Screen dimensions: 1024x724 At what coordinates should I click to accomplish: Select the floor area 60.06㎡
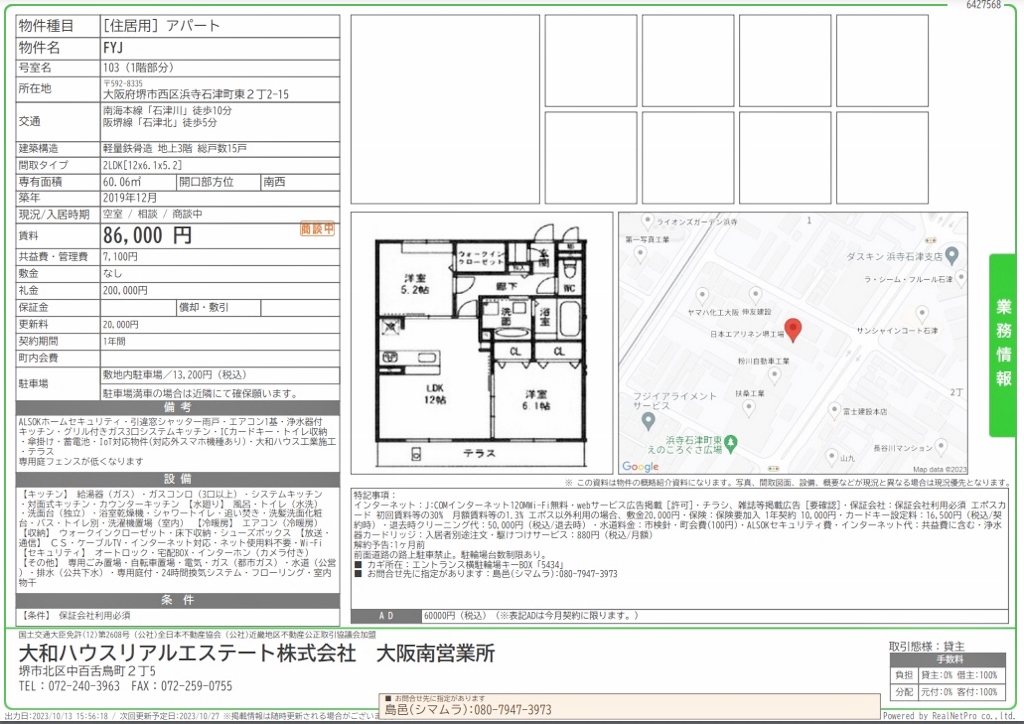click(x=121, y=182)
